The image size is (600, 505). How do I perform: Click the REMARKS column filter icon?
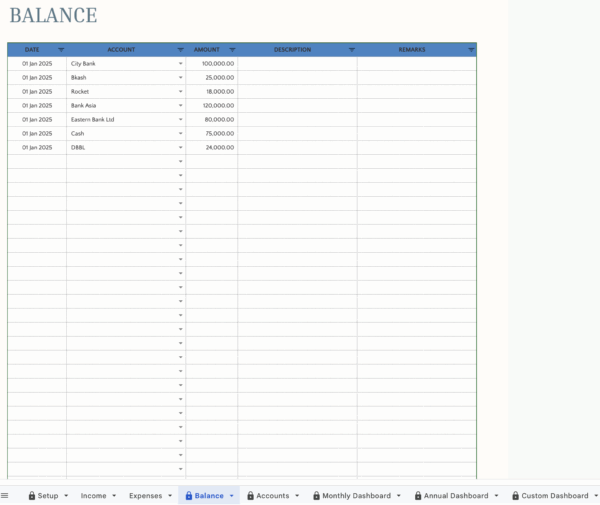click(x=471, y=49)
